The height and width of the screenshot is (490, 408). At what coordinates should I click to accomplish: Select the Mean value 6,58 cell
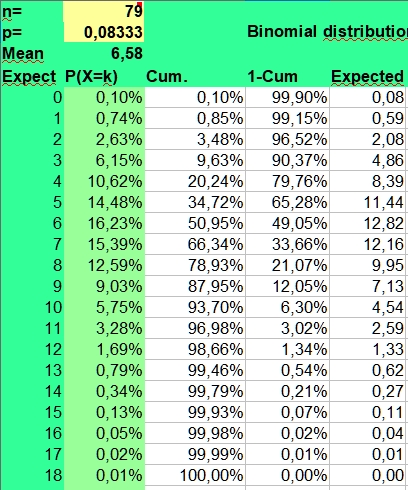coord(104,53)
